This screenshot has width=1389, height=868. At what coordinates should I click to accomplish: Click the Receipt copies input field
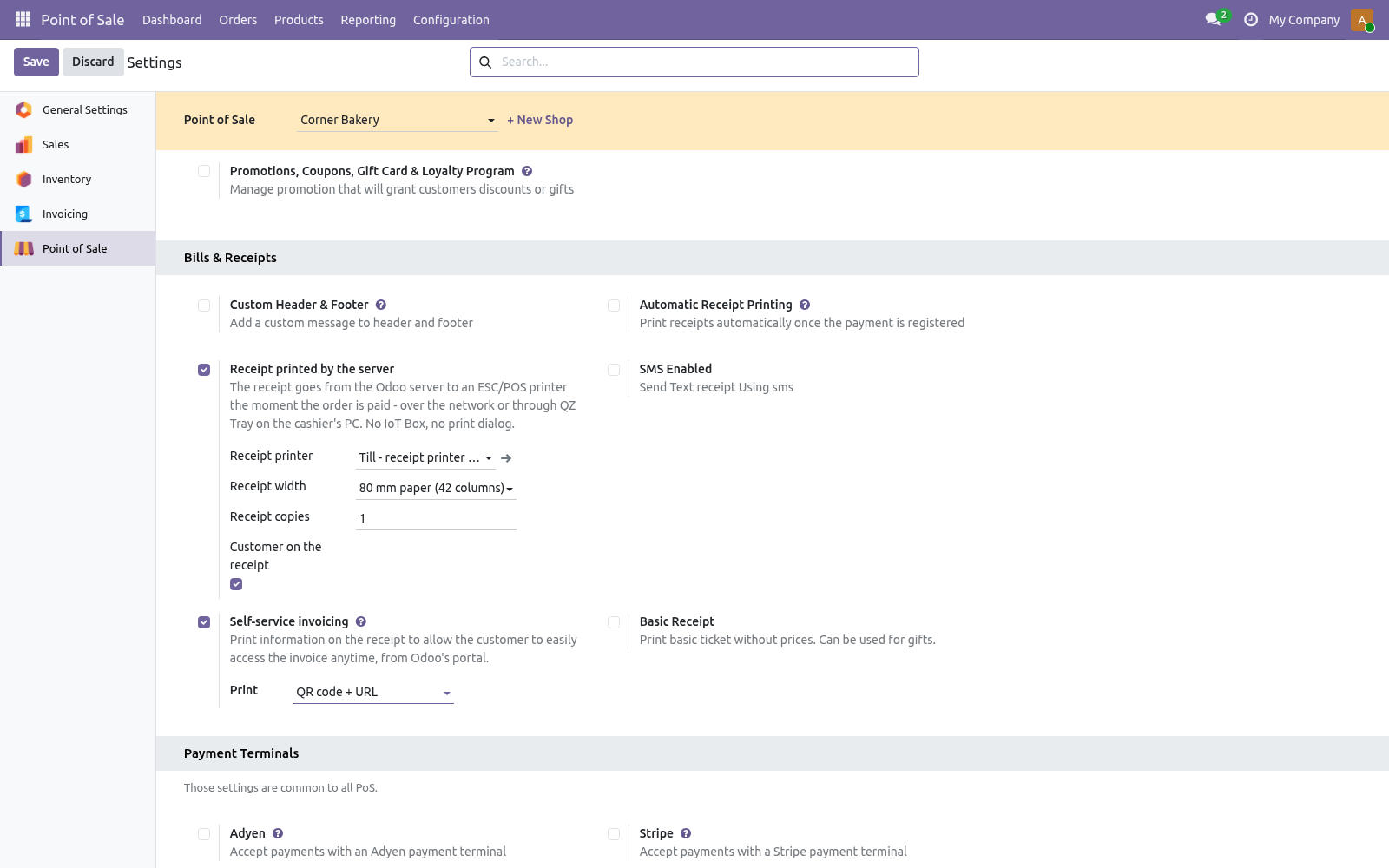coord(436,518)
